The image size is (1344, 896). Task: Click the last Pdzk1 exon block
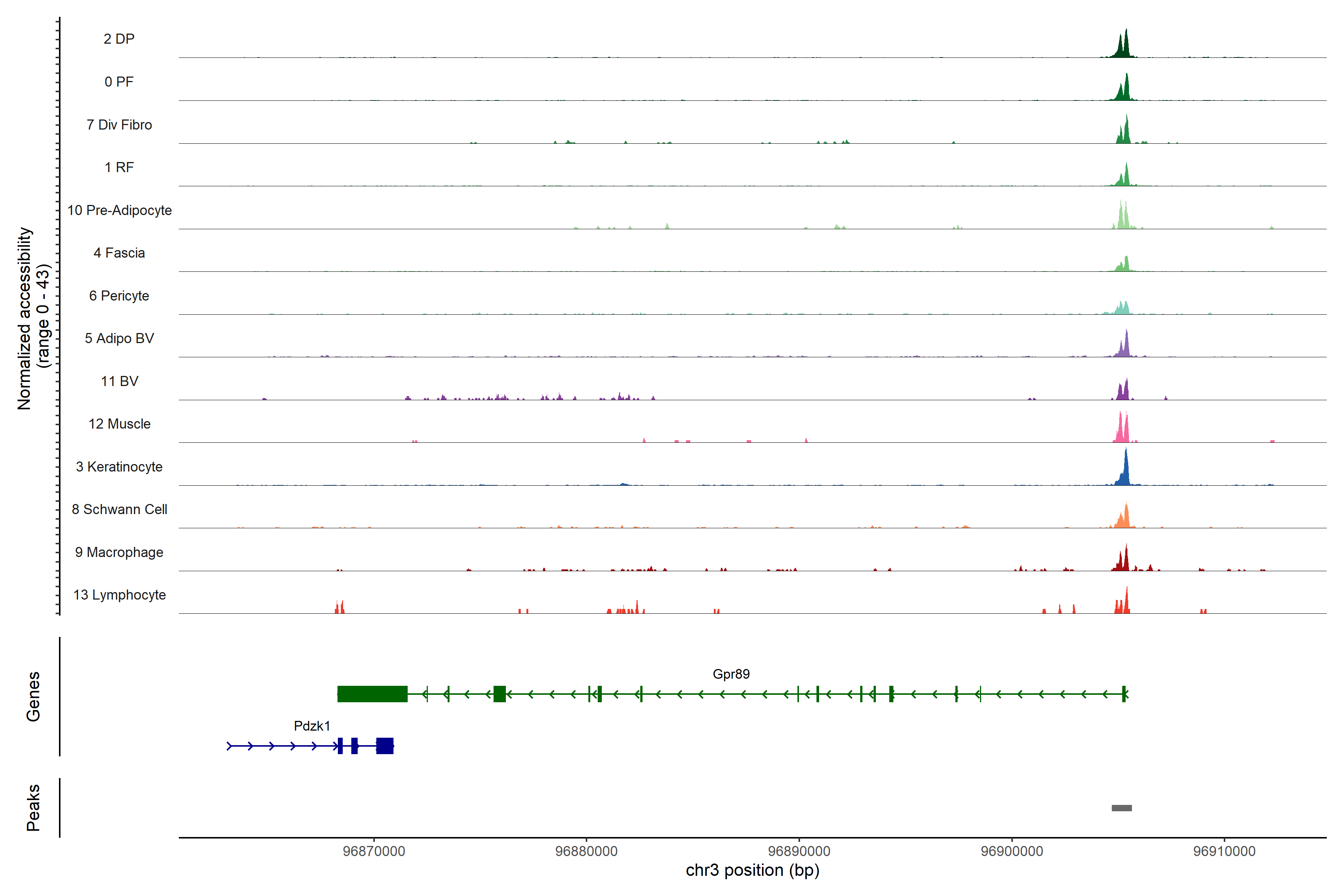[385, 746]
